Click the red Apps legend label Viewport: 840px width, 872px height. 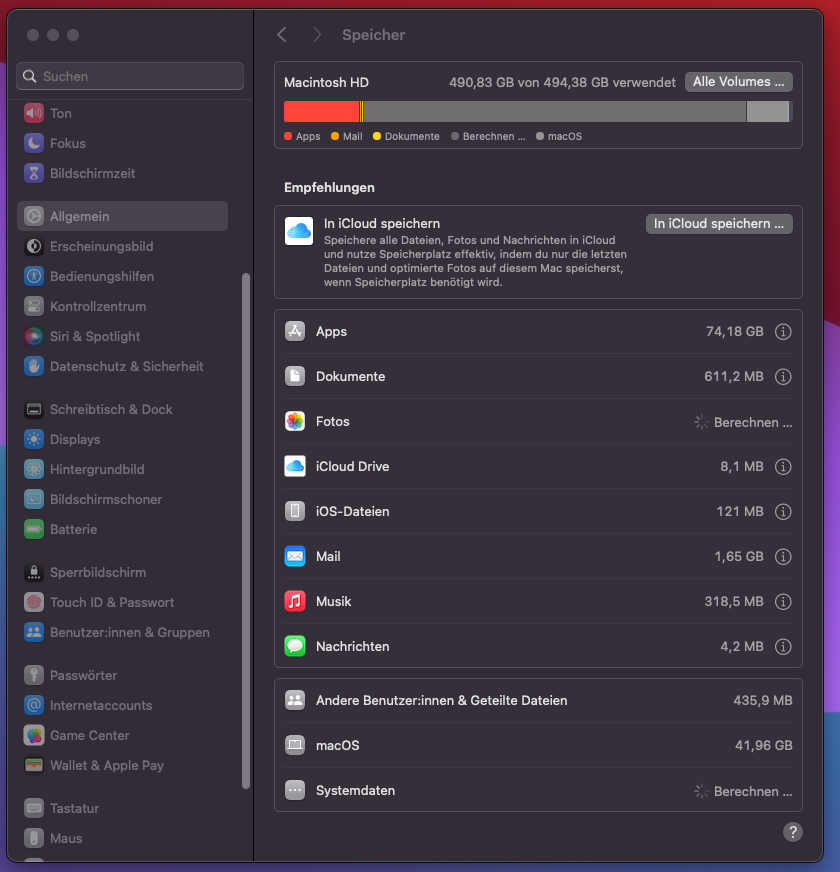[x=302, y=137]
